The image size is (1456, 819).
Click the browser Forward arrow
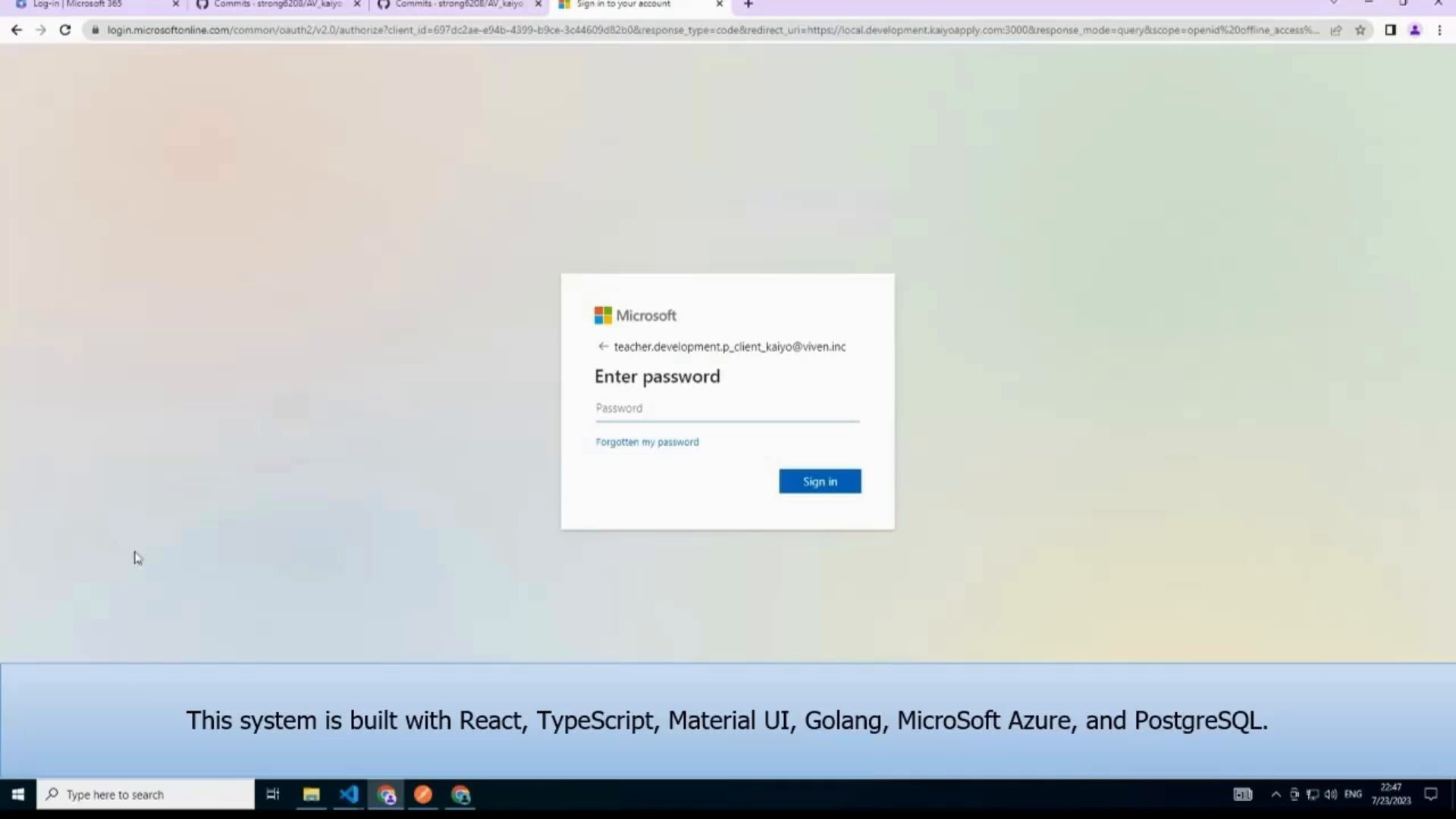[x=41, y=30]
